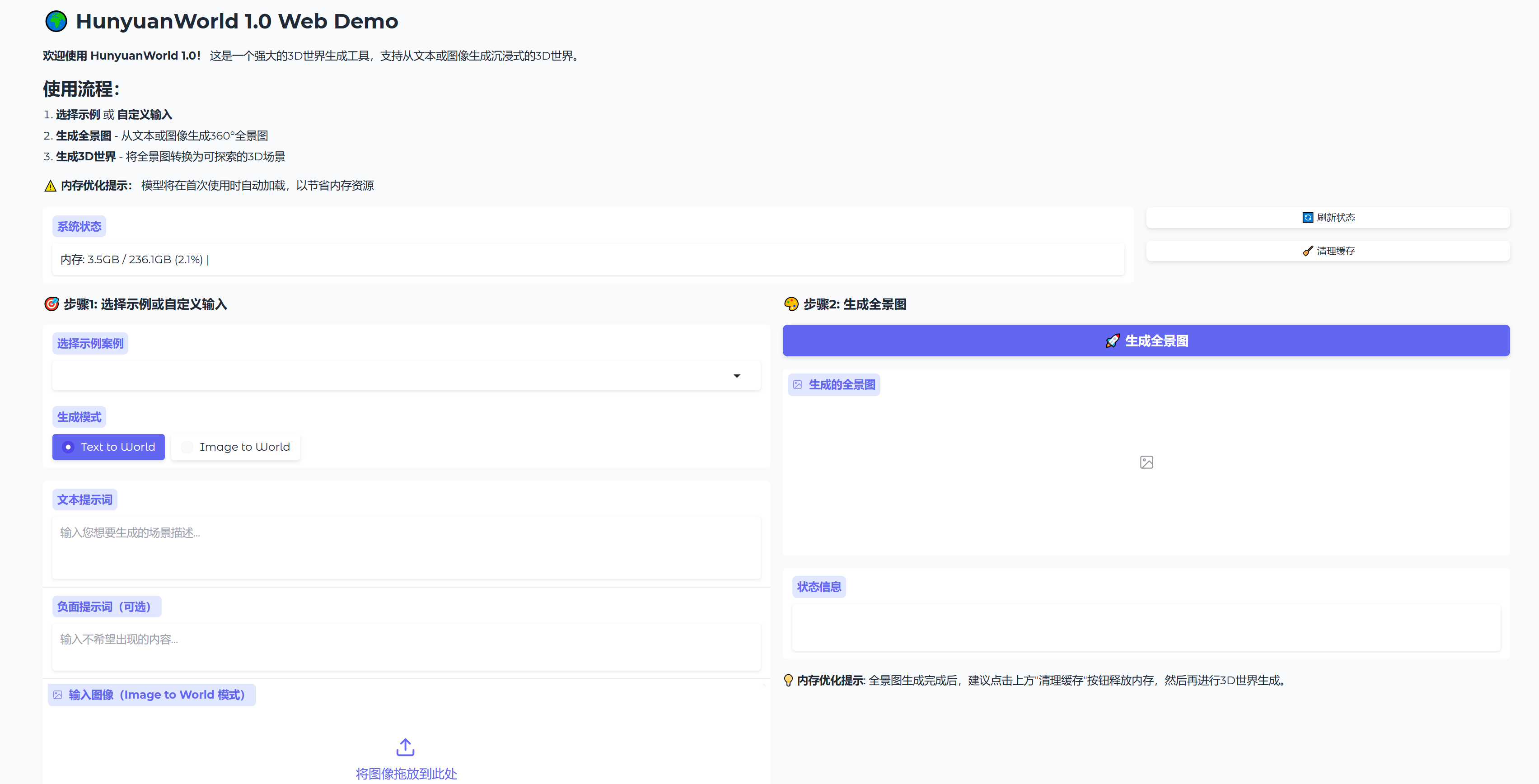Click the target icon beside 步骤1 heading
Viewport: 1539px width, 784px height.
pyautogui.click(x=51, y=304)
